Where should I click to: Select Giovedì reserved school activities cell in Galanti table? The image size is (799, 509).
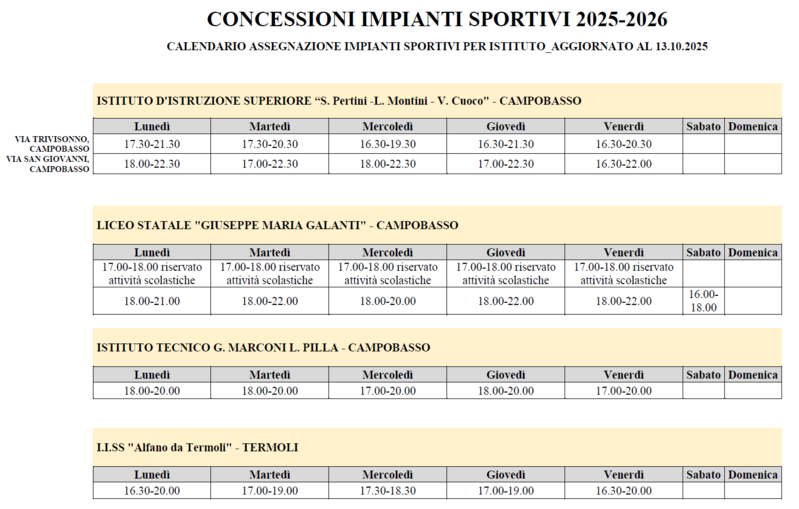coord(505,274)
